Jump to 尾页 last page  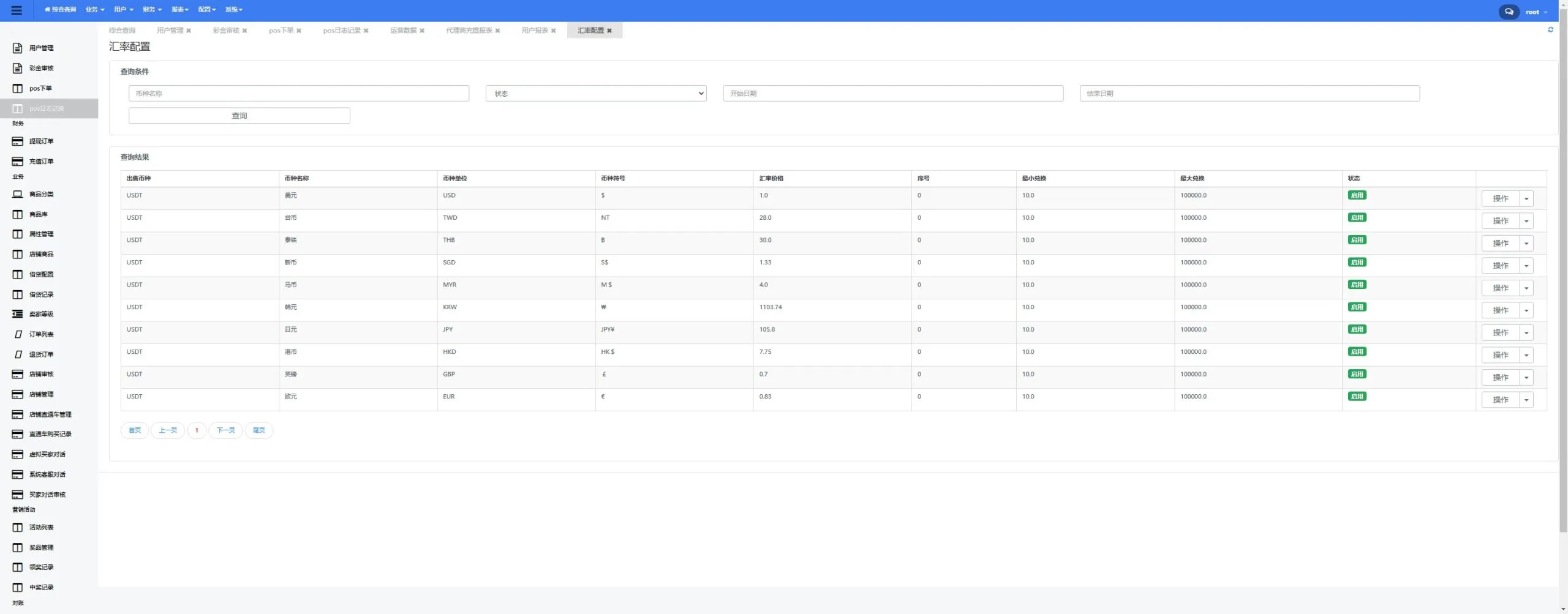(x=259, y=430)
